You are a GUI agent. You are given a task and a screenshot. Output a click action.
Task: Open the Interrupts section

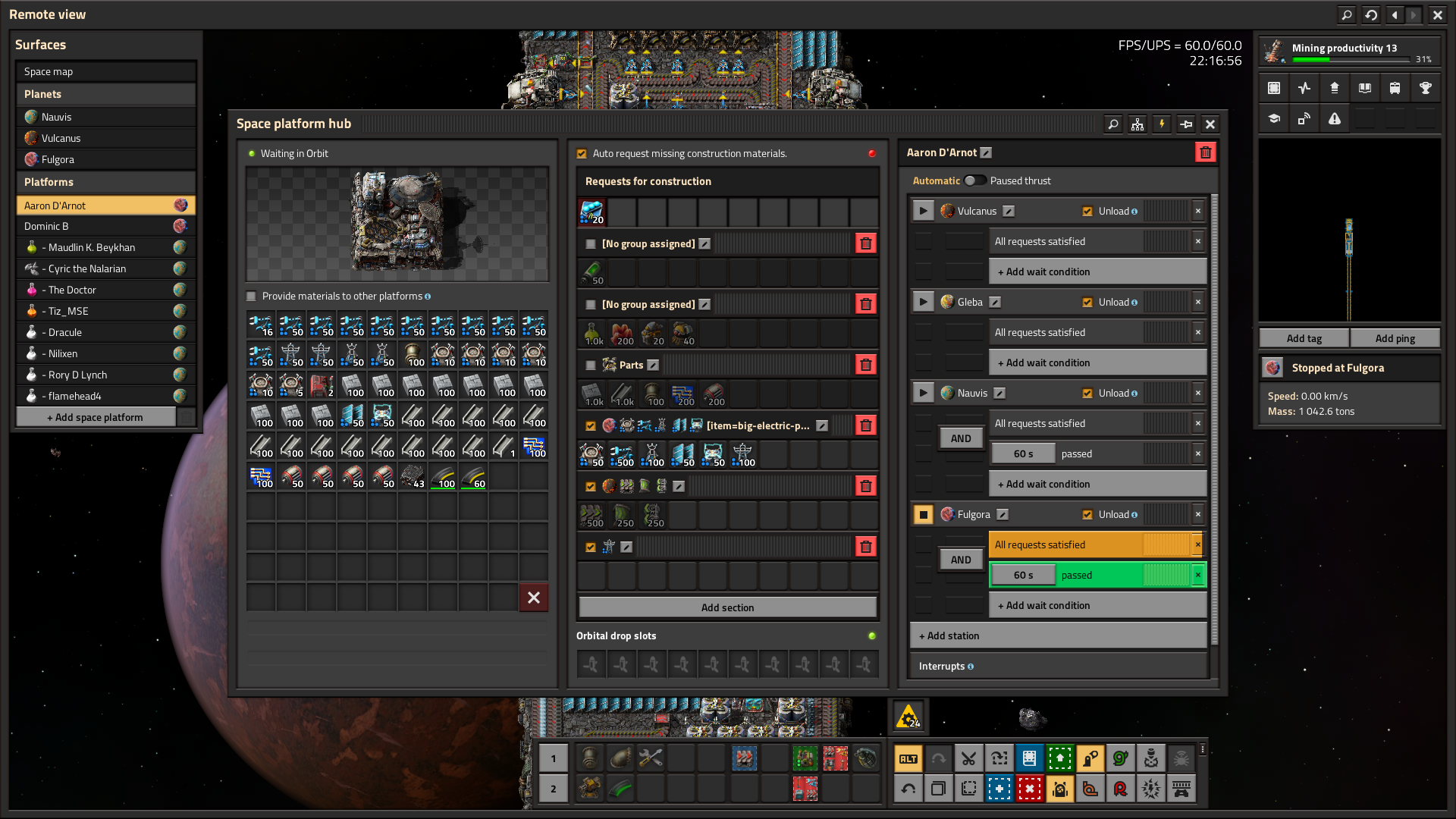tap(1058, 666)
